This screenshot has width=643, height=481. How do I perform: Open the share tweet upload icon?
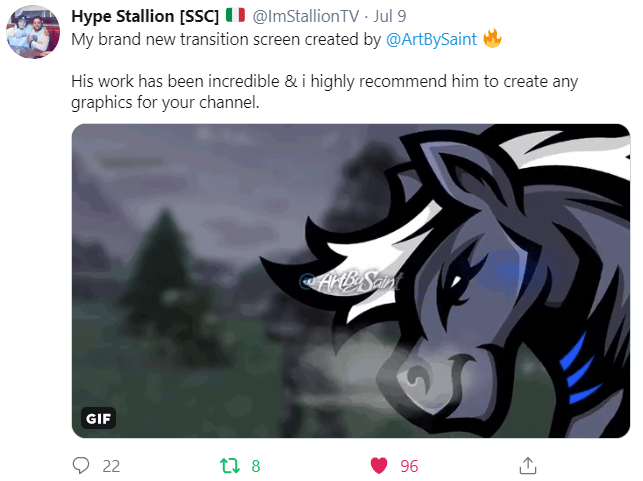click(x=528, y=465)
